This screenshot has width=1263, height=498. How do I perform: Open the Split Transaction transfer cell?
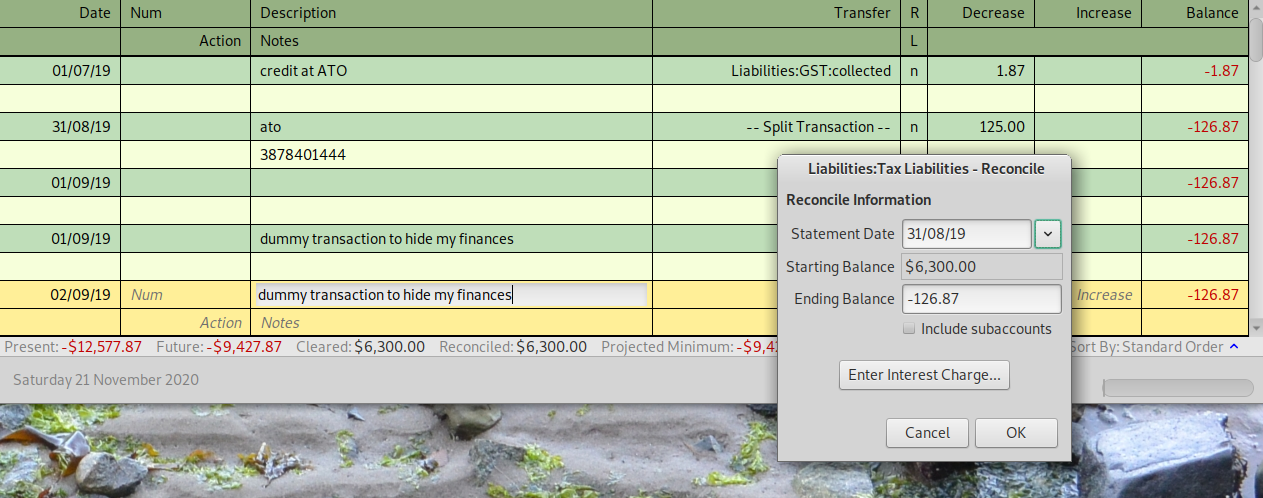776,127
